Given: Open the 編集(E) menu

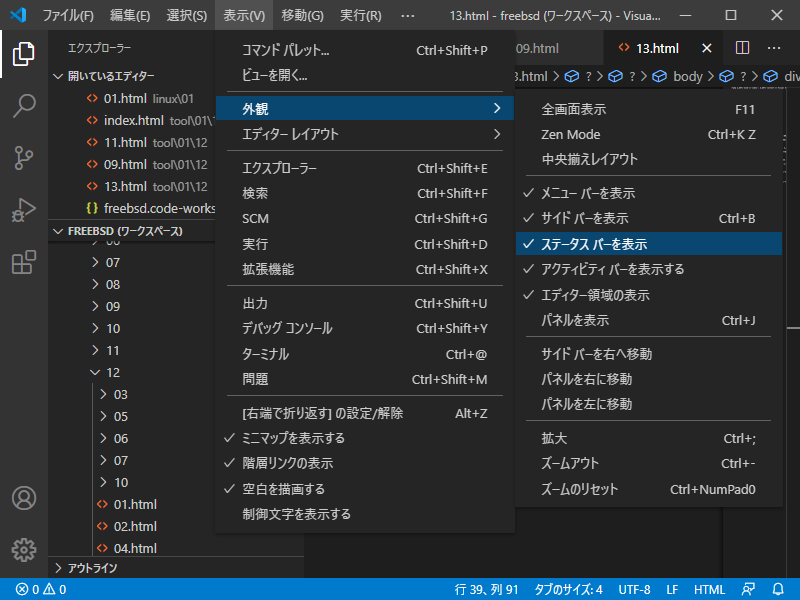Looking at the screenshot, I should (130, 16).
